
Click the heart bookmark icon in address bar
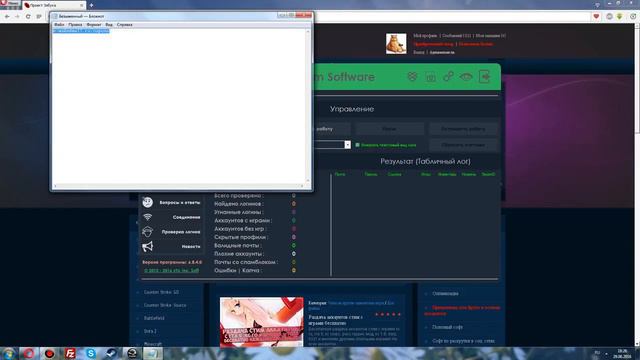pyautogui.click(x=596, y=16)
